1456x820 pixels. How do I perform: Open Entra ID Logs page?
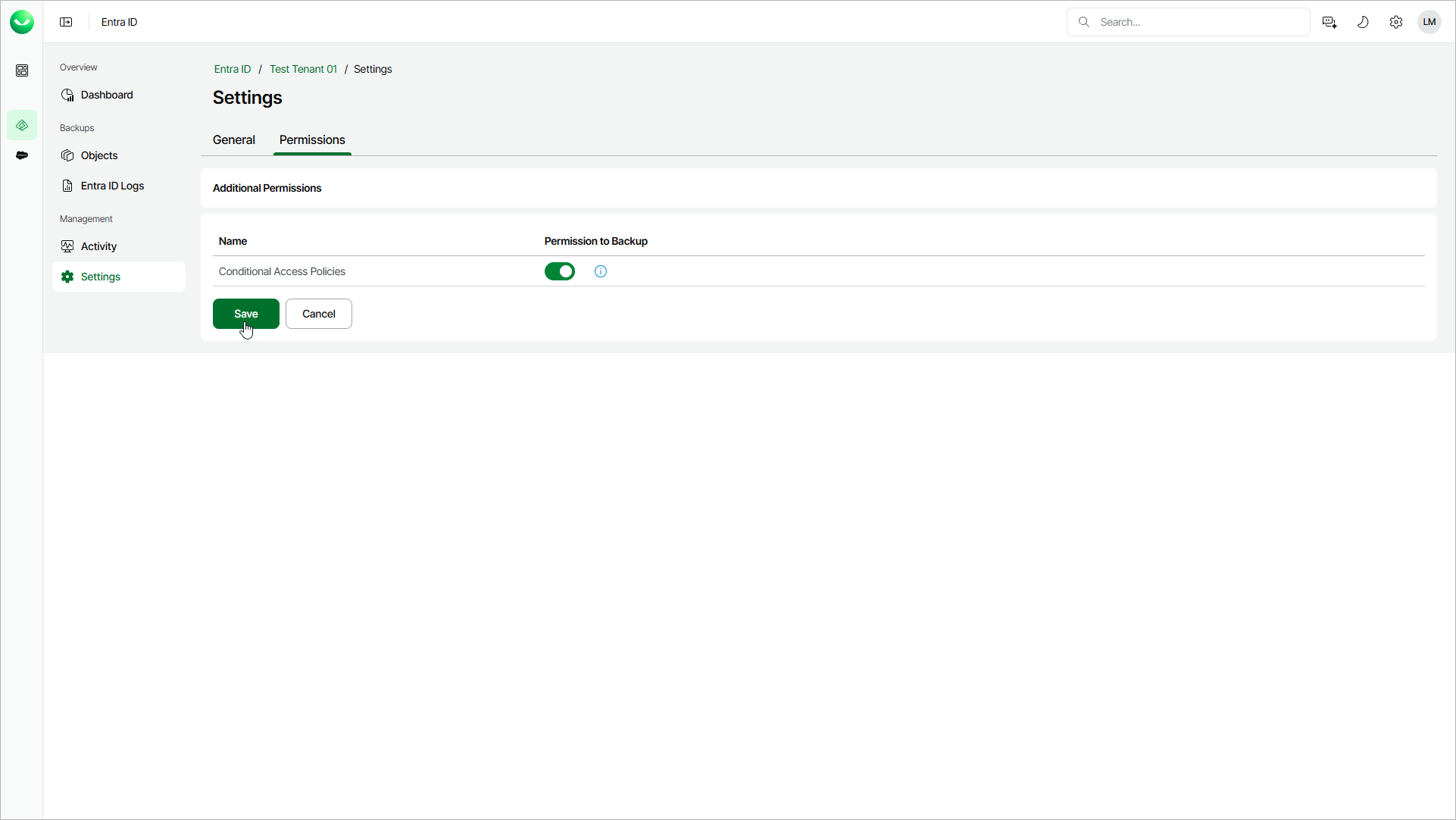point(112,186)
